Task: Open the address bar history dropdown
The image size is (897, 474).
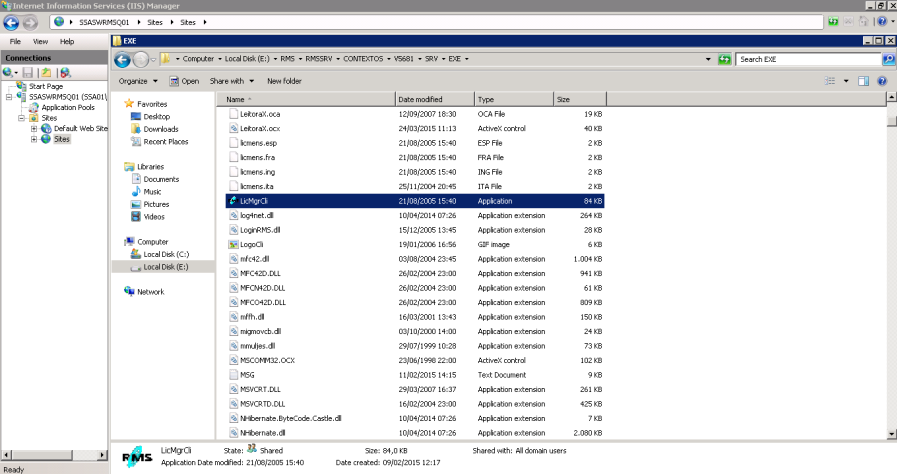Action: point(708,59)
